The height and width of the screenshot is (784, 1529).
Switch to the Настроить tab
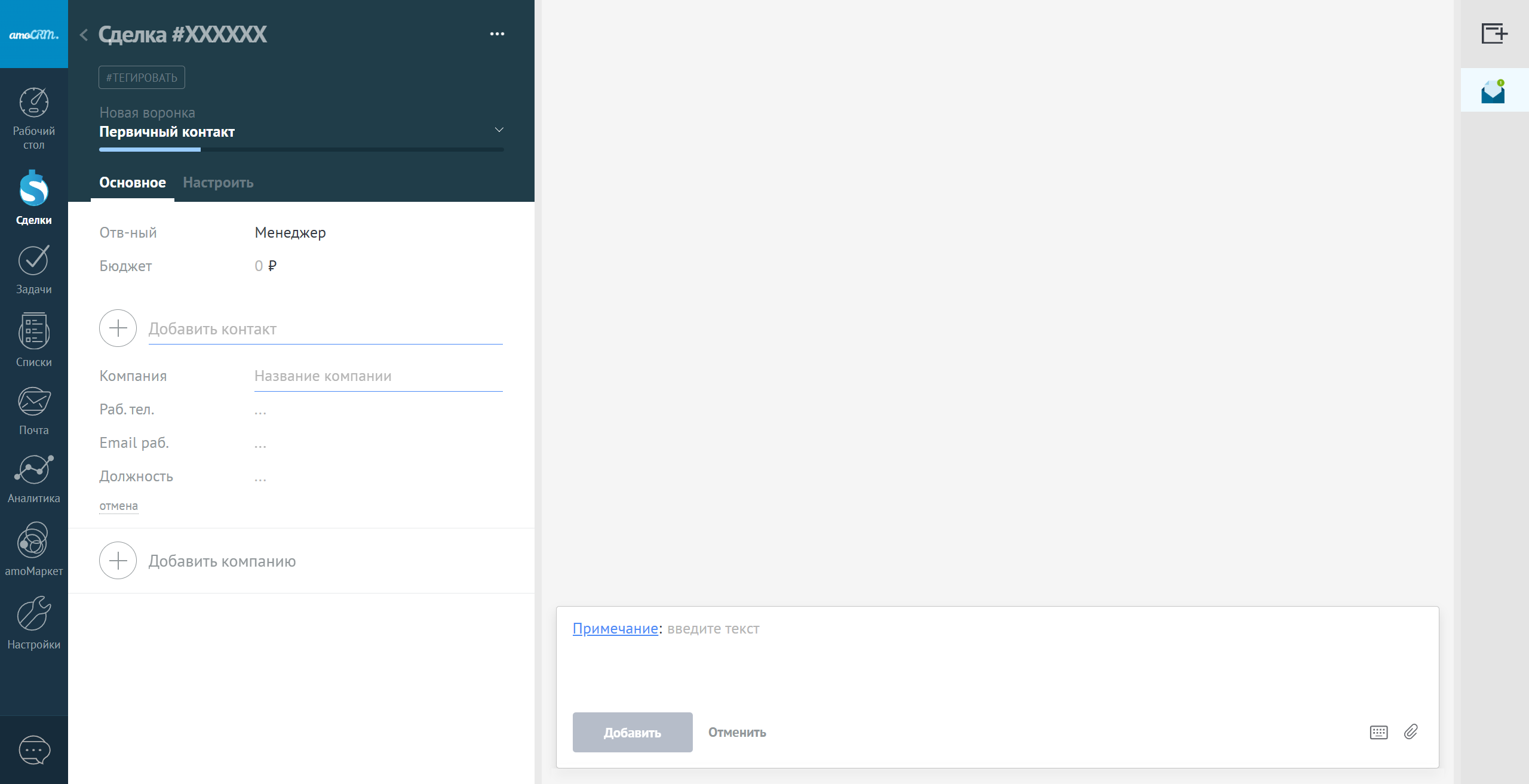218,183
